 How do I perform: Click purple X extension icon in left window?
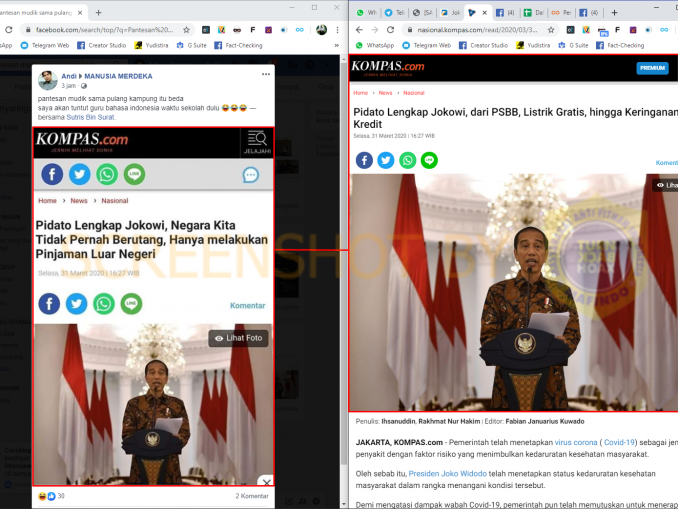269,30
